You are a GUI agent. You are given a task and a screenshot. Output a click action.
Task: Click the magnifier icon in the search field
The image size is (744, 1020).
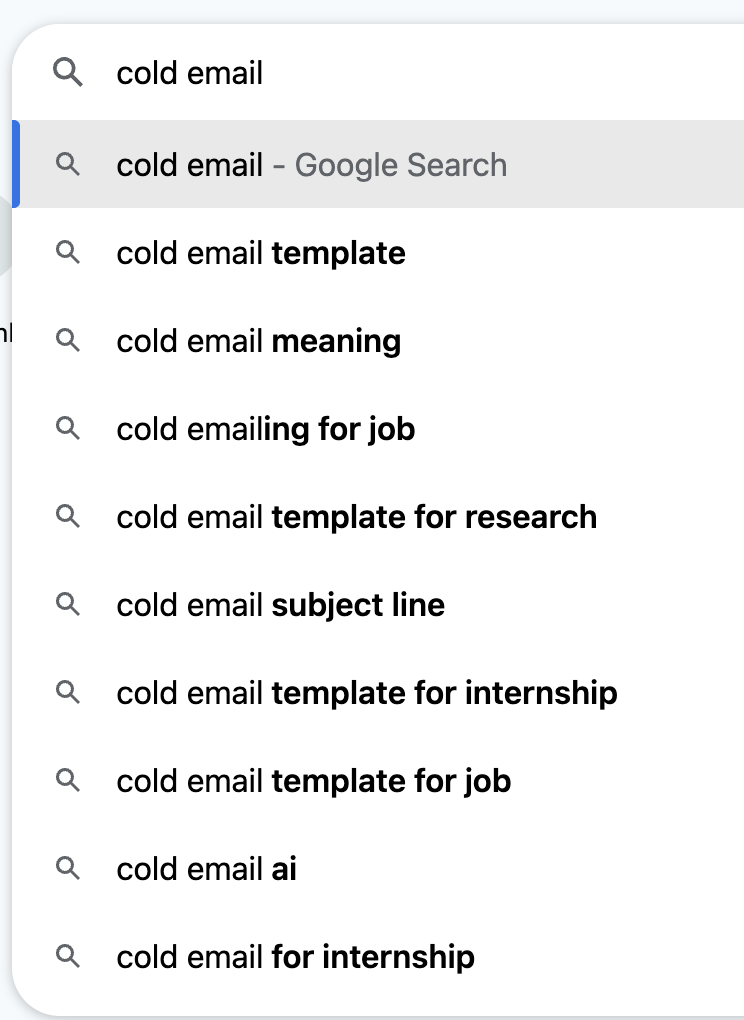pyautogui.click(x=68, y=72)
